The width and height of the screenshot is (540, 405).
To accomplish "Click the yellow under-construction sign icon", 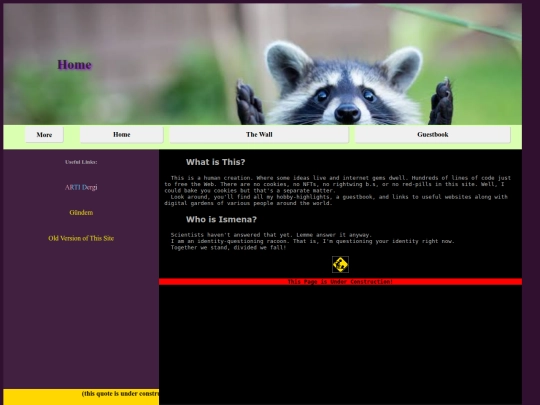I will click(340, 264).
